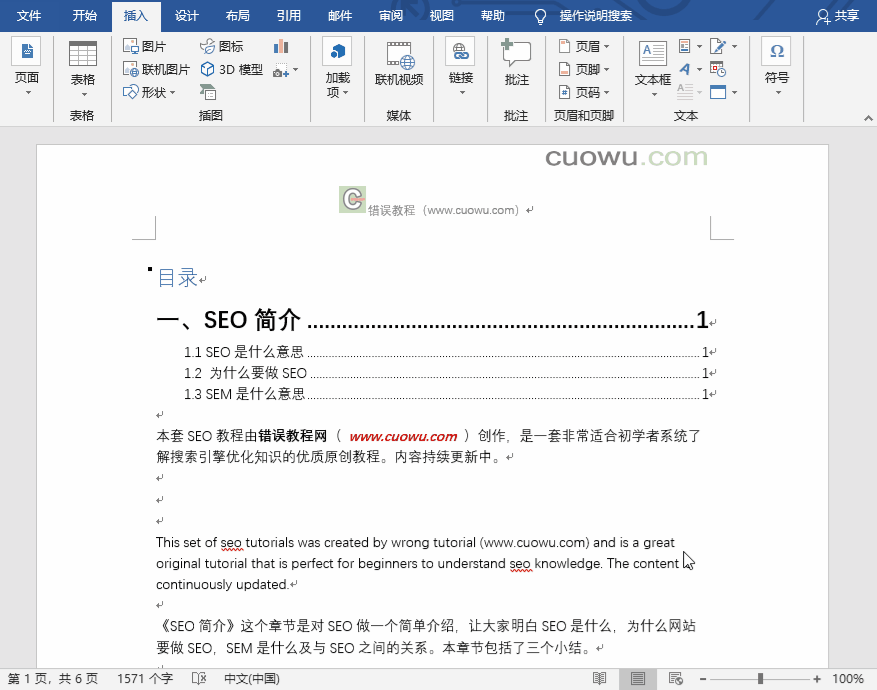Viewport: 877px width, 690px height.
Task: Open the 符号 Omega symbol menu
Action: click(x=777, y=68)
